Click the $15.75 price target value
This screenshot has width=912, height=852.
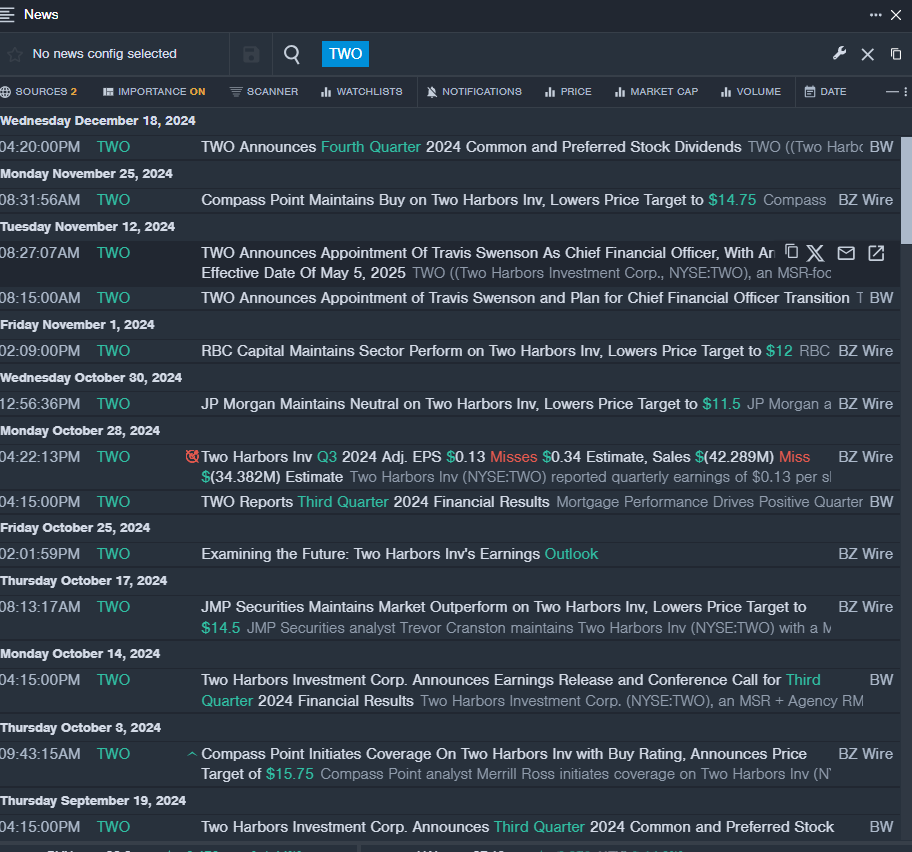coord(290,774)
